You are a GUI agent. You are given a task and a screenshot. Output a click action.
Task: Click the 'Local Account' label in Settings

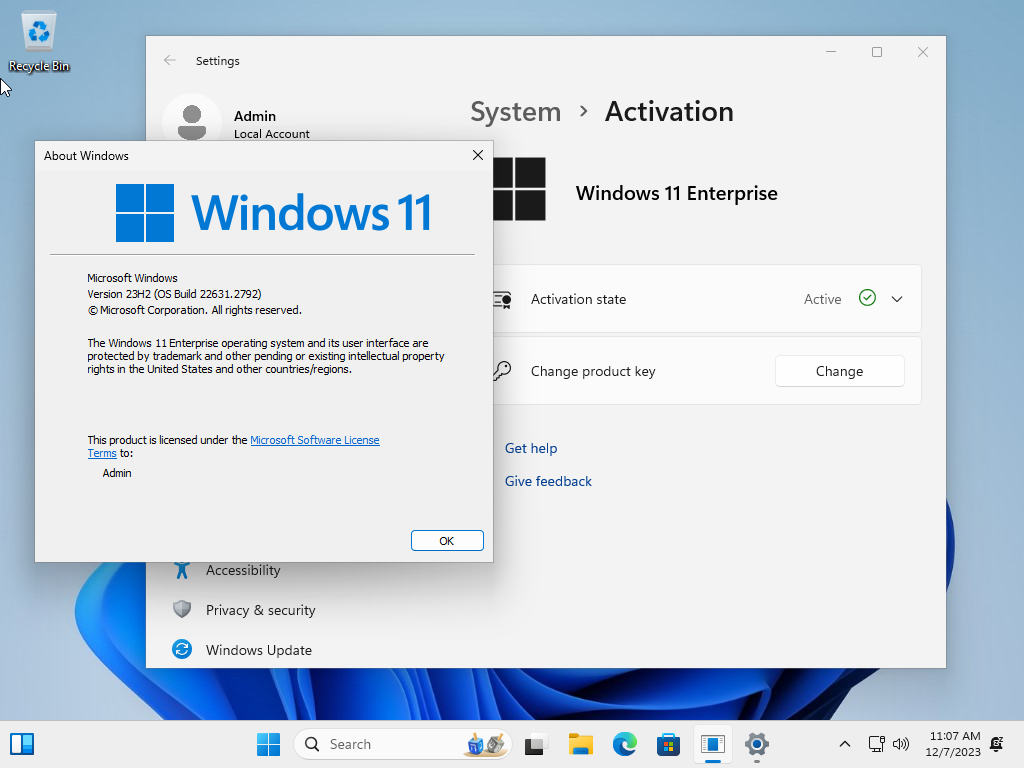[x=272, y=134]
